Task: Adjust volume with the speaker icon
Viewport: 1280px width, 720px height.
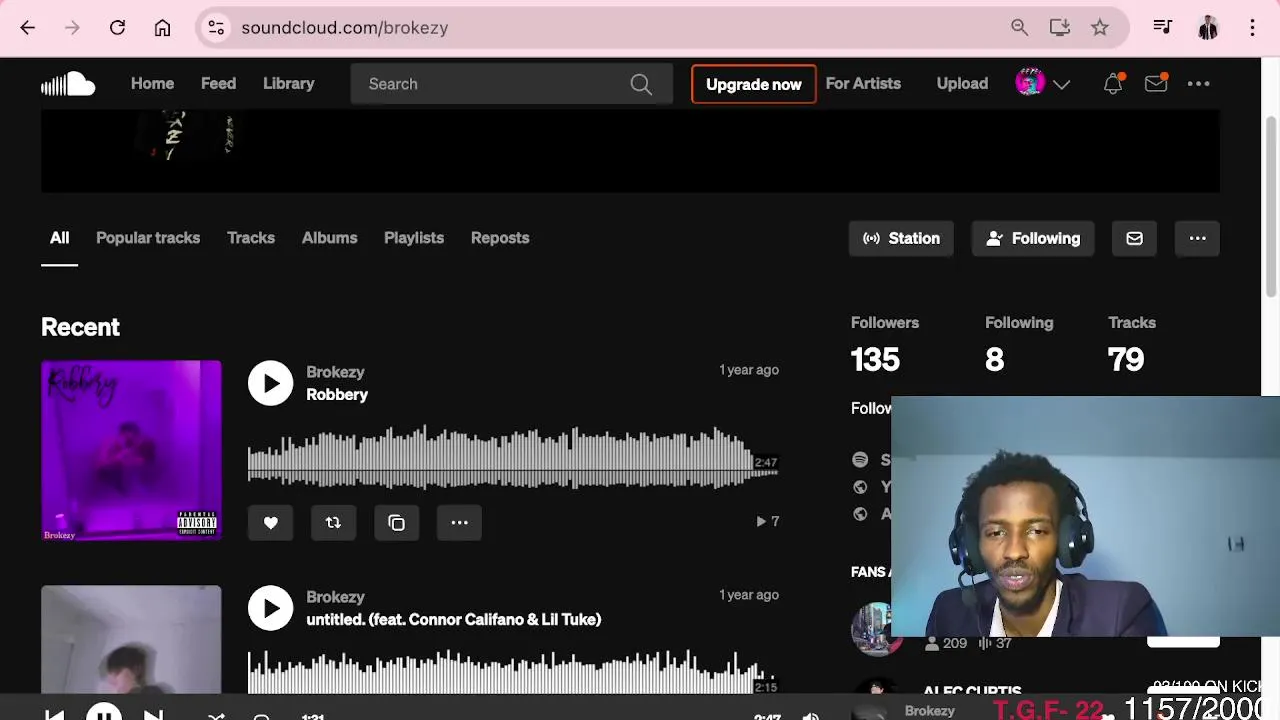Action: coord(811,715)
